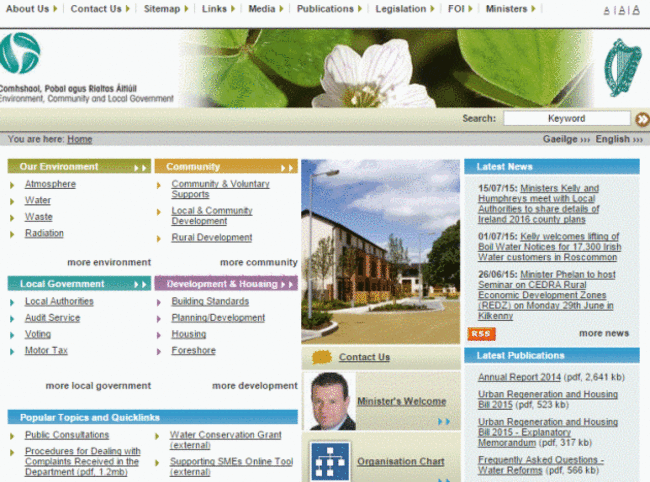Go to Home breadcrumb link
The height and width of the screenshot is (482, 650).
79,139
